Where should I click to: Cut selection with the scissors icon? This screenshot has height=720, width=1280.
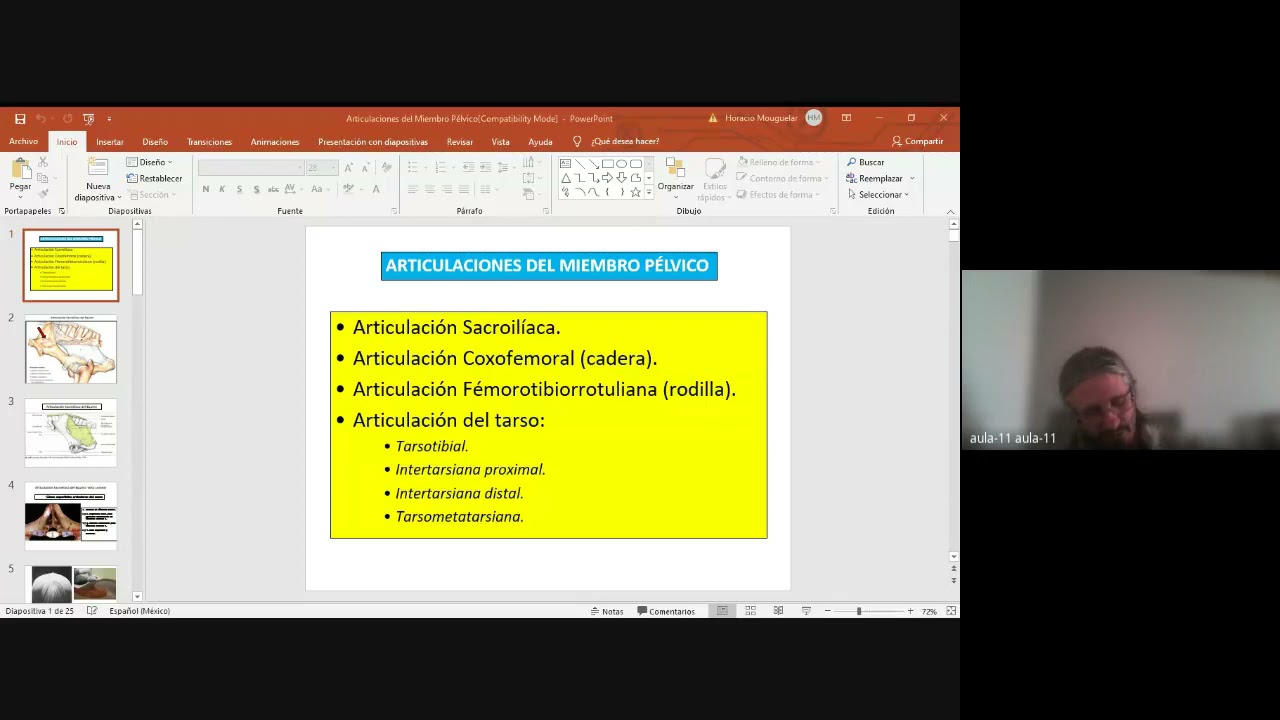click(42, 162)
